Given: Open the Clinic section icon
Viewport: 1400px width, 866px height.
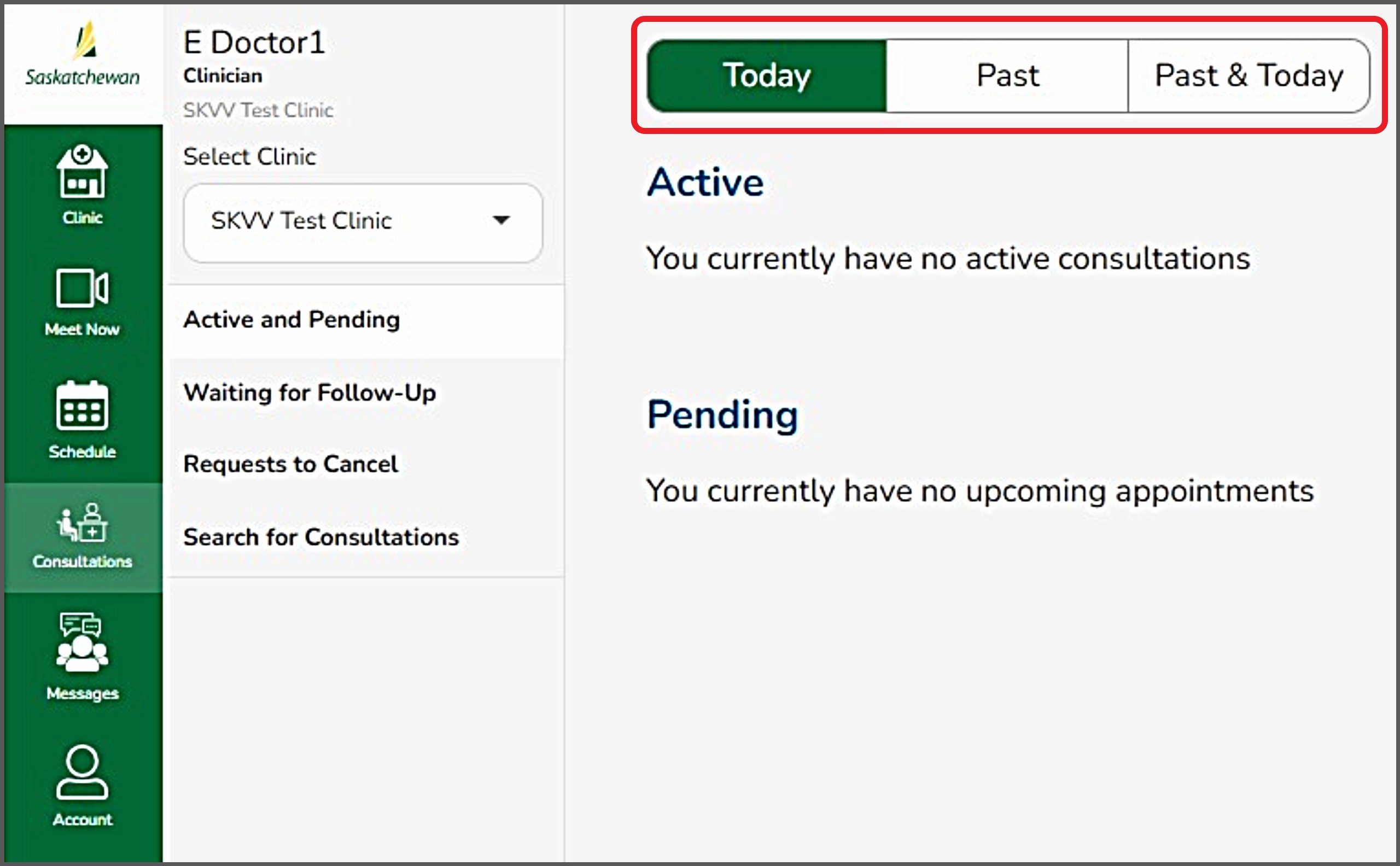Looking at the screenshot, I should pyautogui.click(x=82, y=172).
